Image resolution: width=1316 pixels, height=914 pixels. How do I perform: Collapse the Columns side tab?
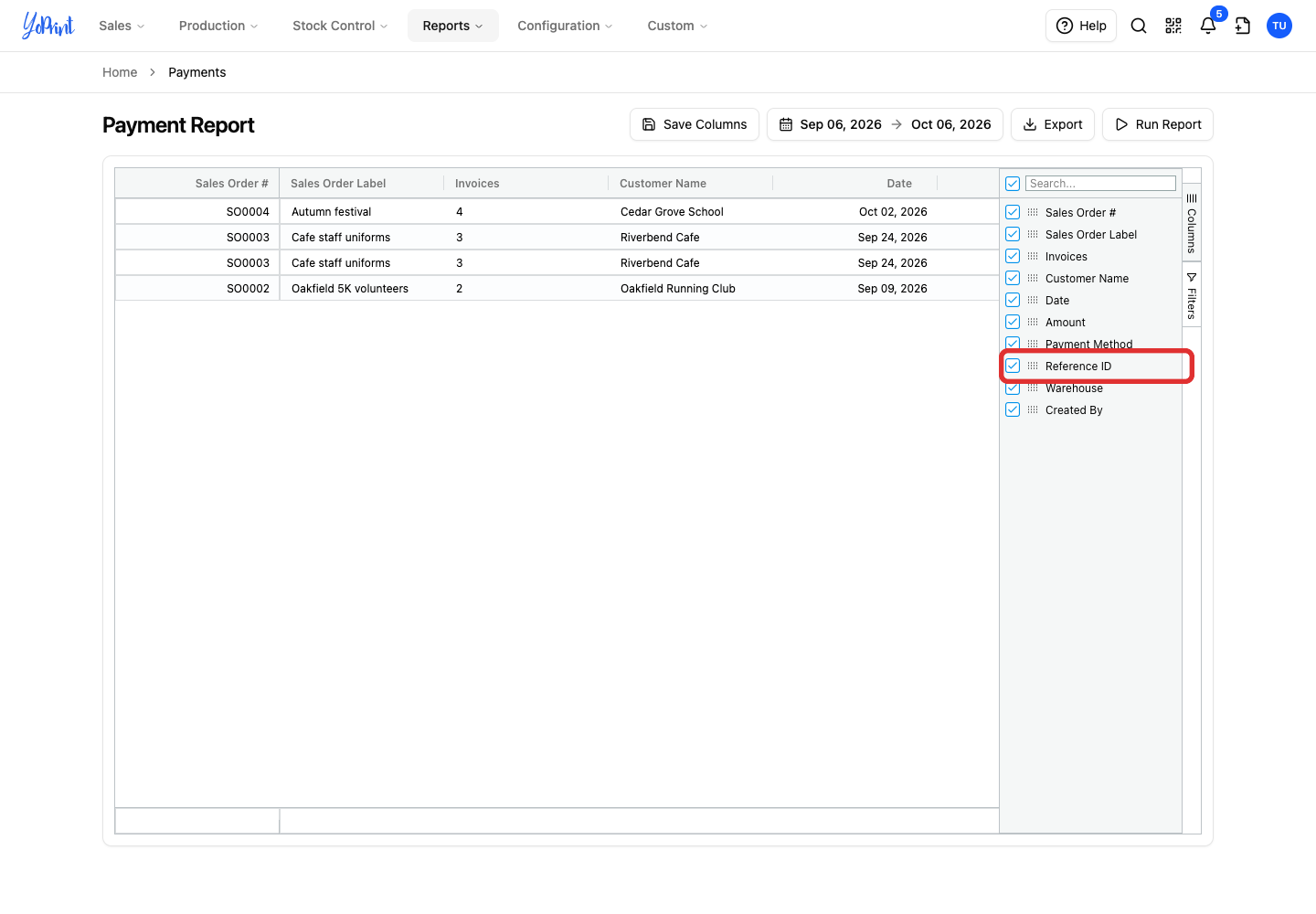(1192, 223)
